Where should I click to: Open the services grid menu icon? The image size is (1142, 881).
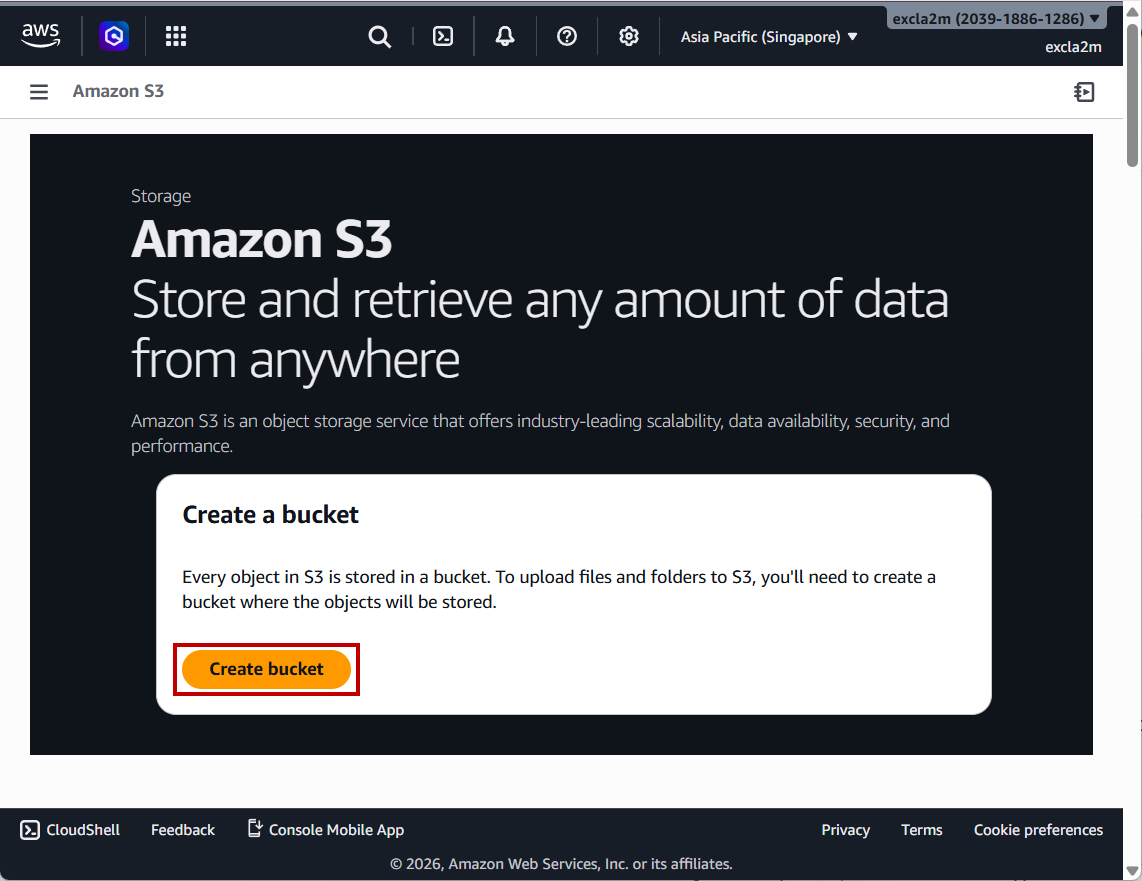pyautogui.click(x=176, y=37)
